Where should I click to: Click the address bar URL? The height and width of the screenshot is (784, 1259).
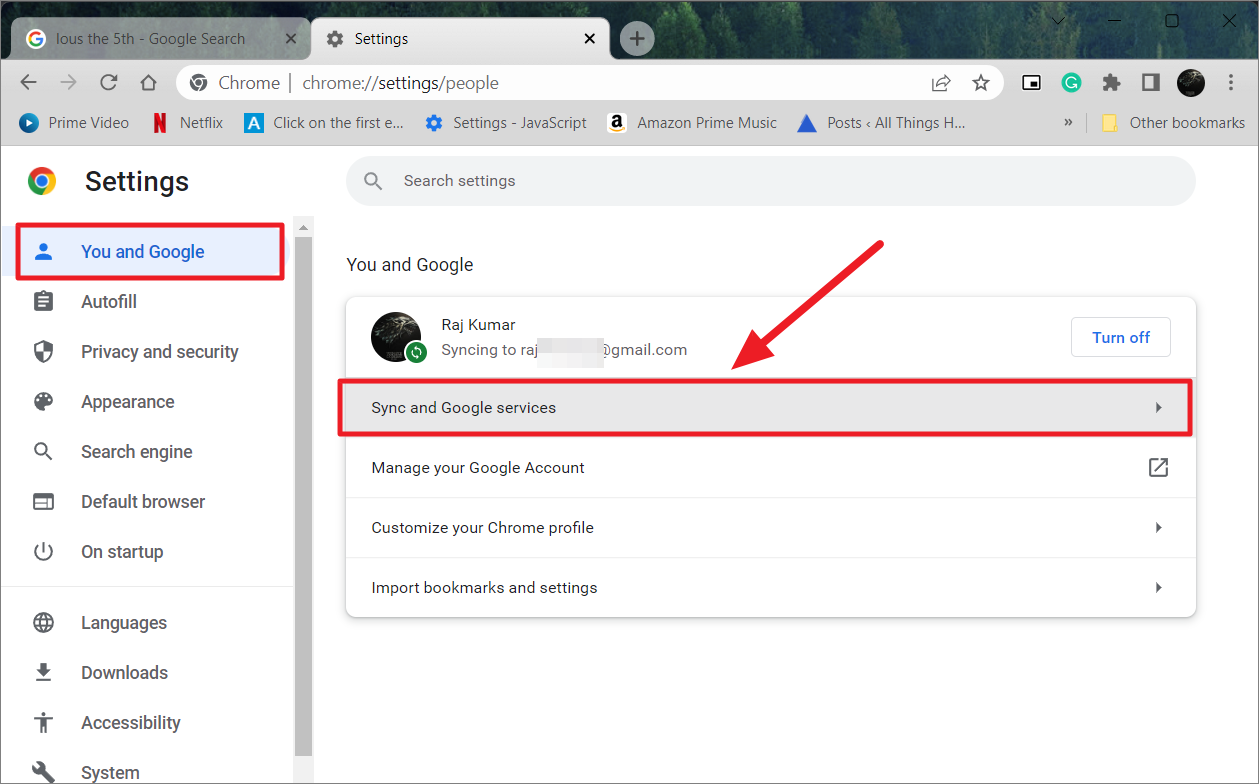pyautogui.click(x=400, y=83)
